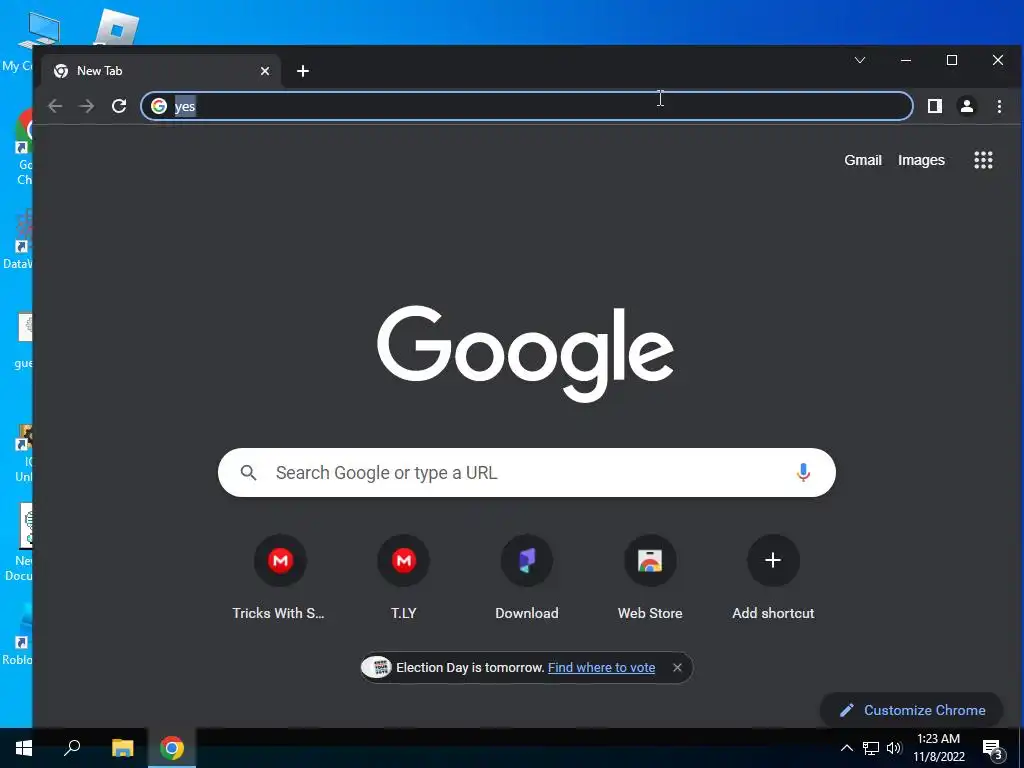Open the Google apps grid

tap(983, 160)
